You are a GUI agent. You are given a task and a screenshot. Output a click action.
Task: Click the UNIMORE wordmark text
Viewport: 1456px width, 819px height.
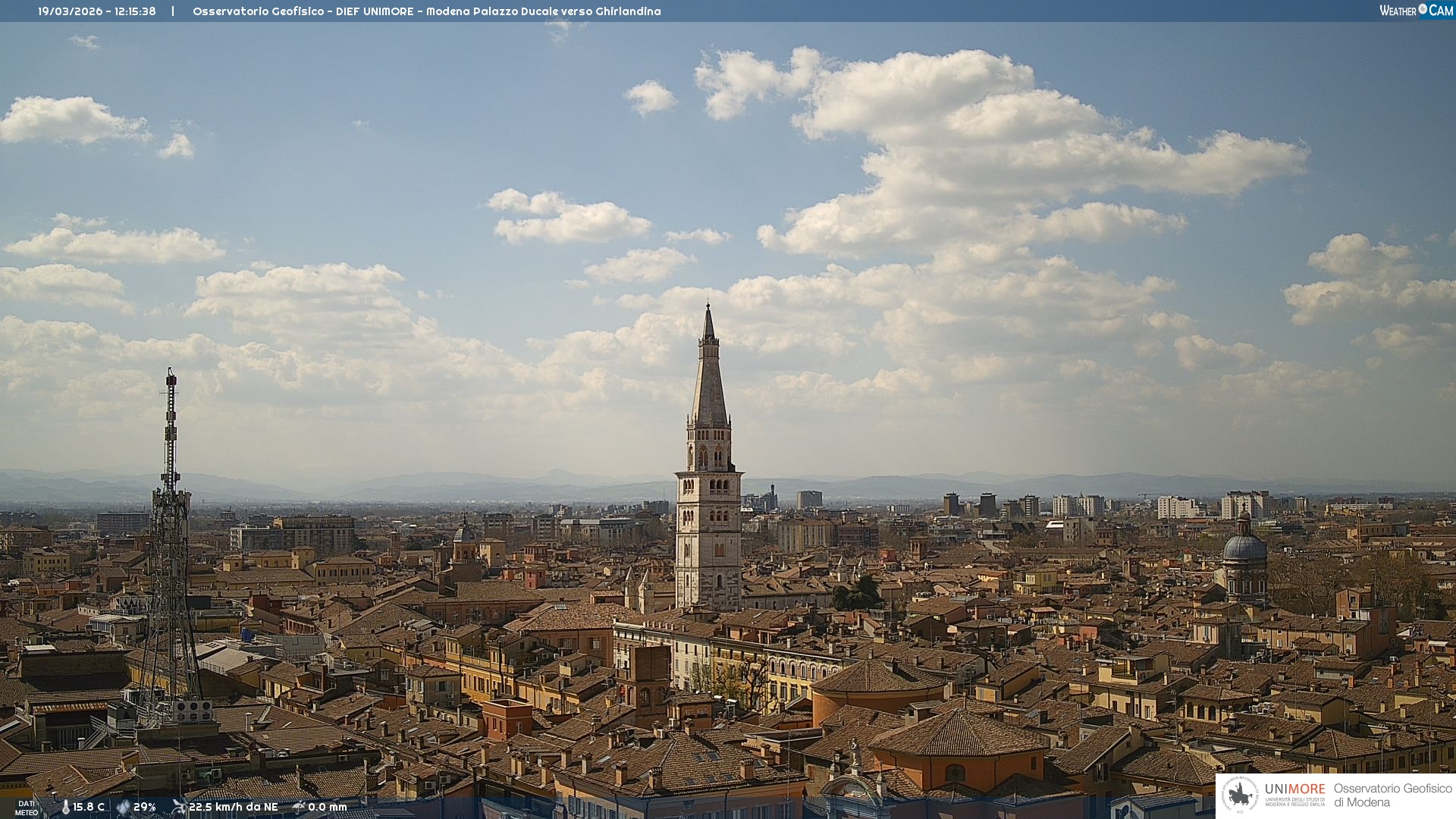click(1294, 789)
